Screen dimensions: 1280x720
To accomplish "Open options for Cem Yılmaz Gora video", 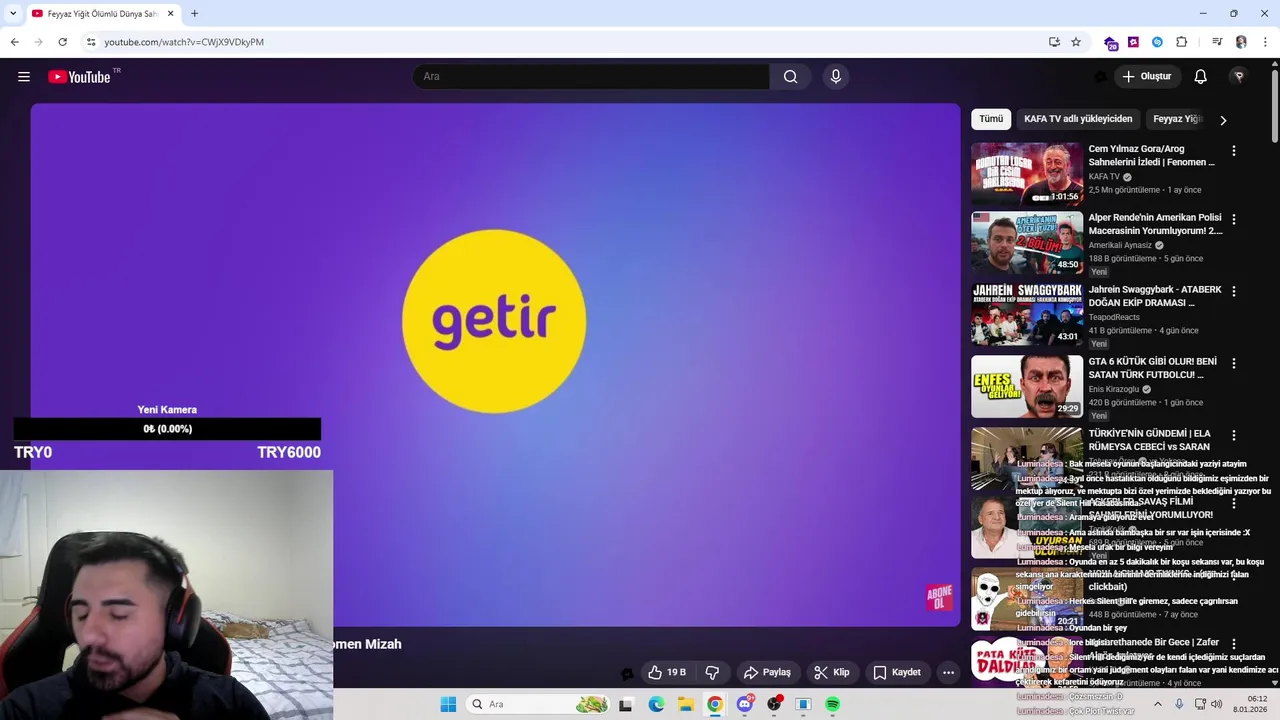I will tap(1233, 151).
